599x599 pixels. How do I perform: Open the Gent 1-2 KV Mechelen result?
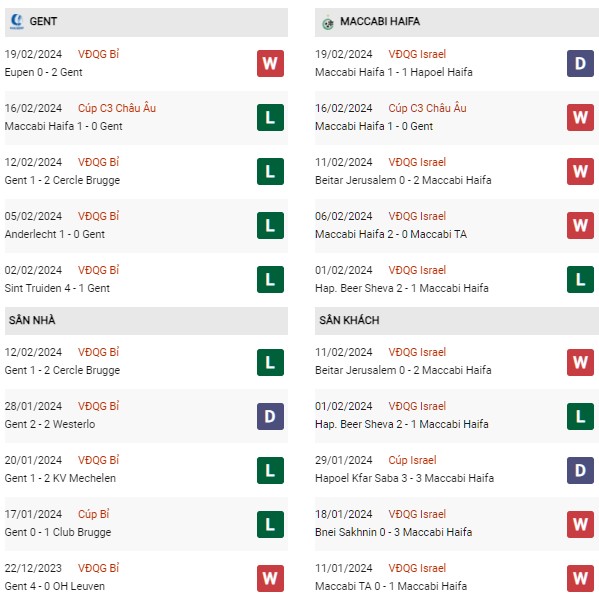tap(60, 478)
